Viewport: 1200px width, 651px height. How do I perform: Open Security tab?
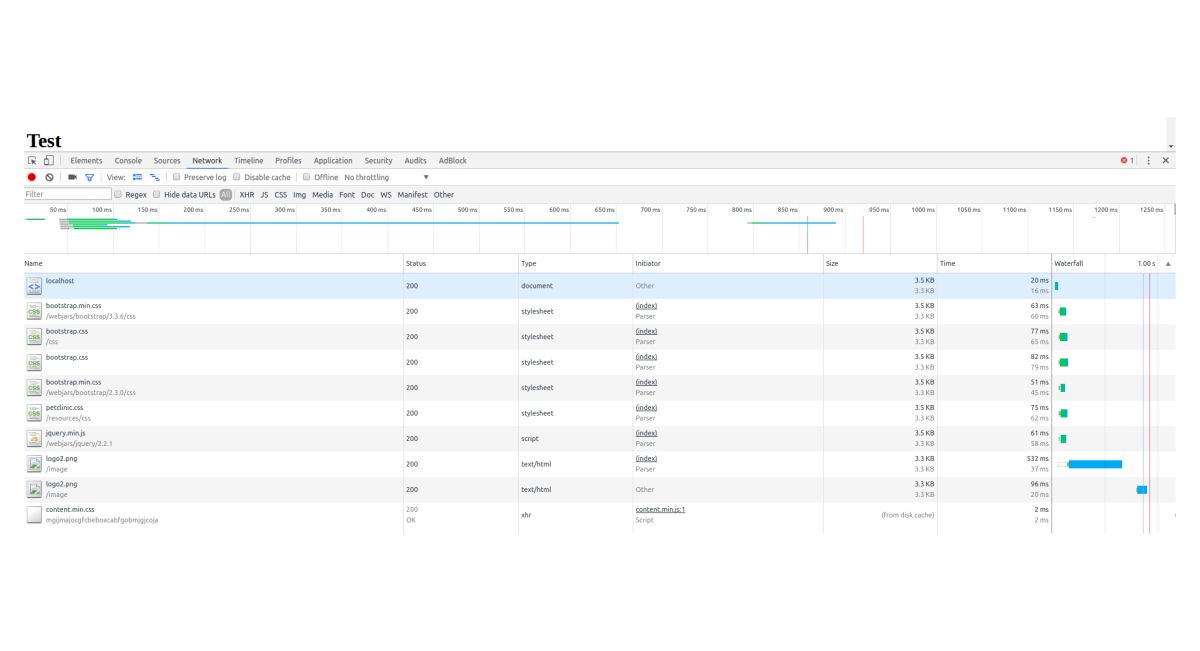[x=378, y=160]
